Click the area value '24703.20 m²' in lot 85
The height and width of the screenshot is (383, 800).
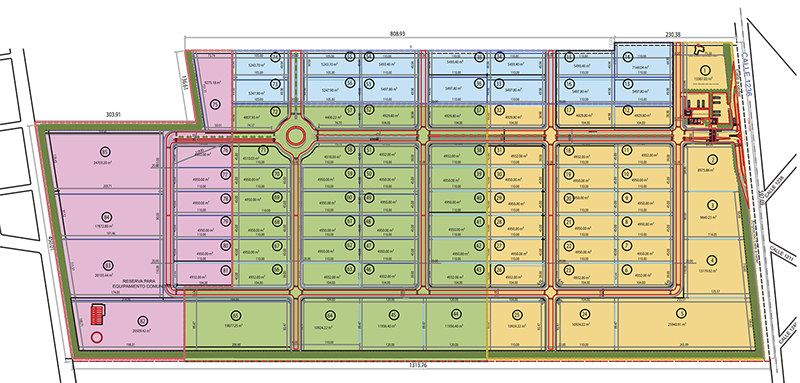click(x=102, y=163)
